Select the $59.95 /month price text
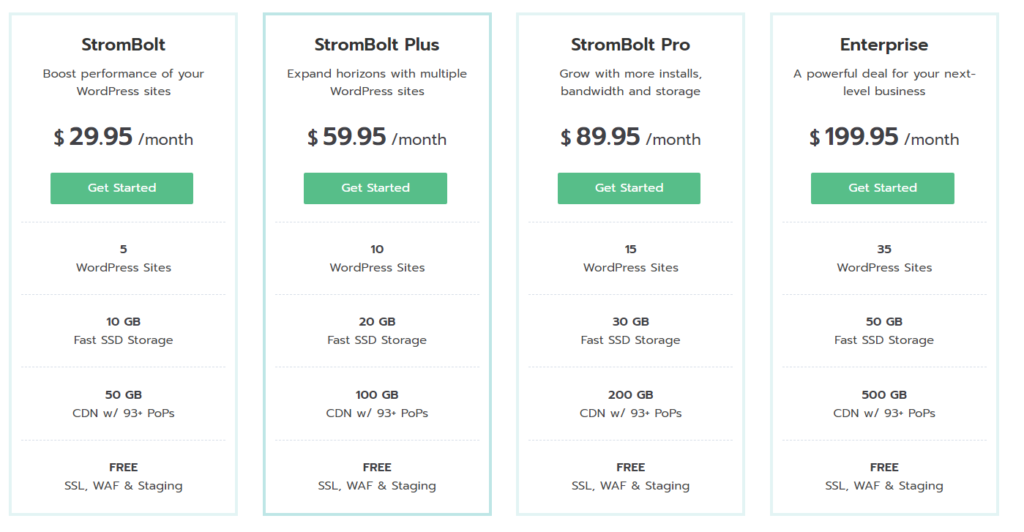1024x532 pixels. [x=377, y=138]
